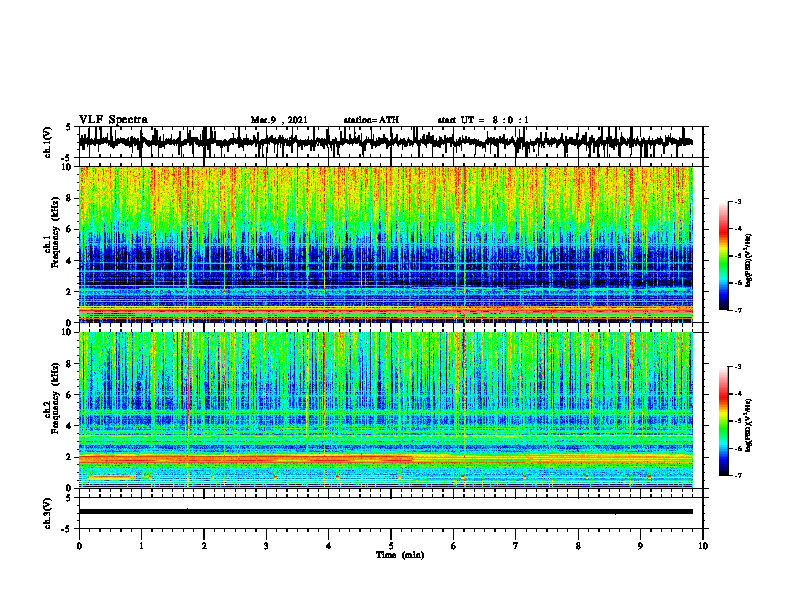Click the "10" label on the time axis
Image resolution: width=792 pixels, height=612 pixels.
pyautogui.click(x=703, y=546)
